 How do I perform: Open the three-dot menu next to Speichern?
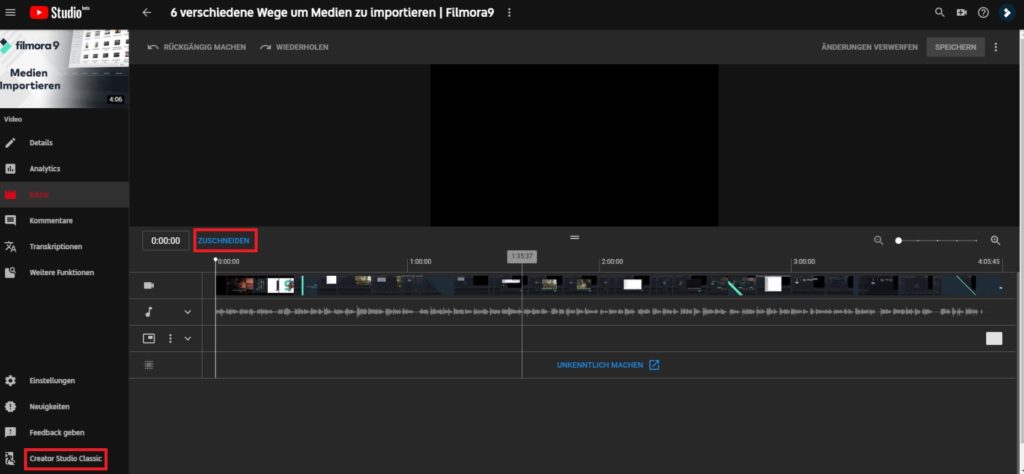coord(996,47)
